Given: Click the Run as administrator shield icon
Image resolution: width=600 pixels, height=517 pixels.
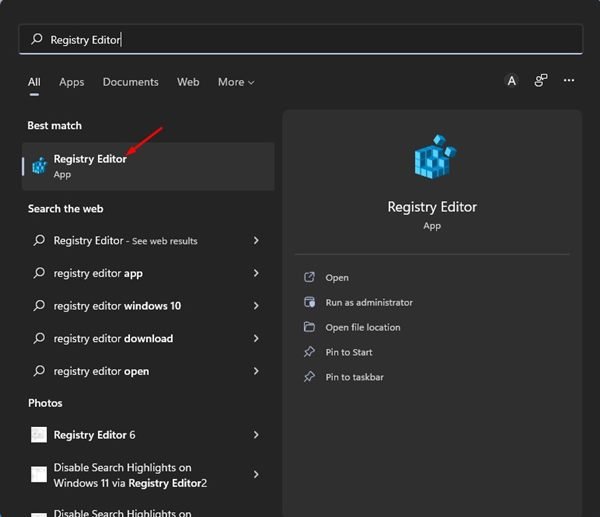Looking at the screenshot, I should pyautogui.click(x=309, y=302).
